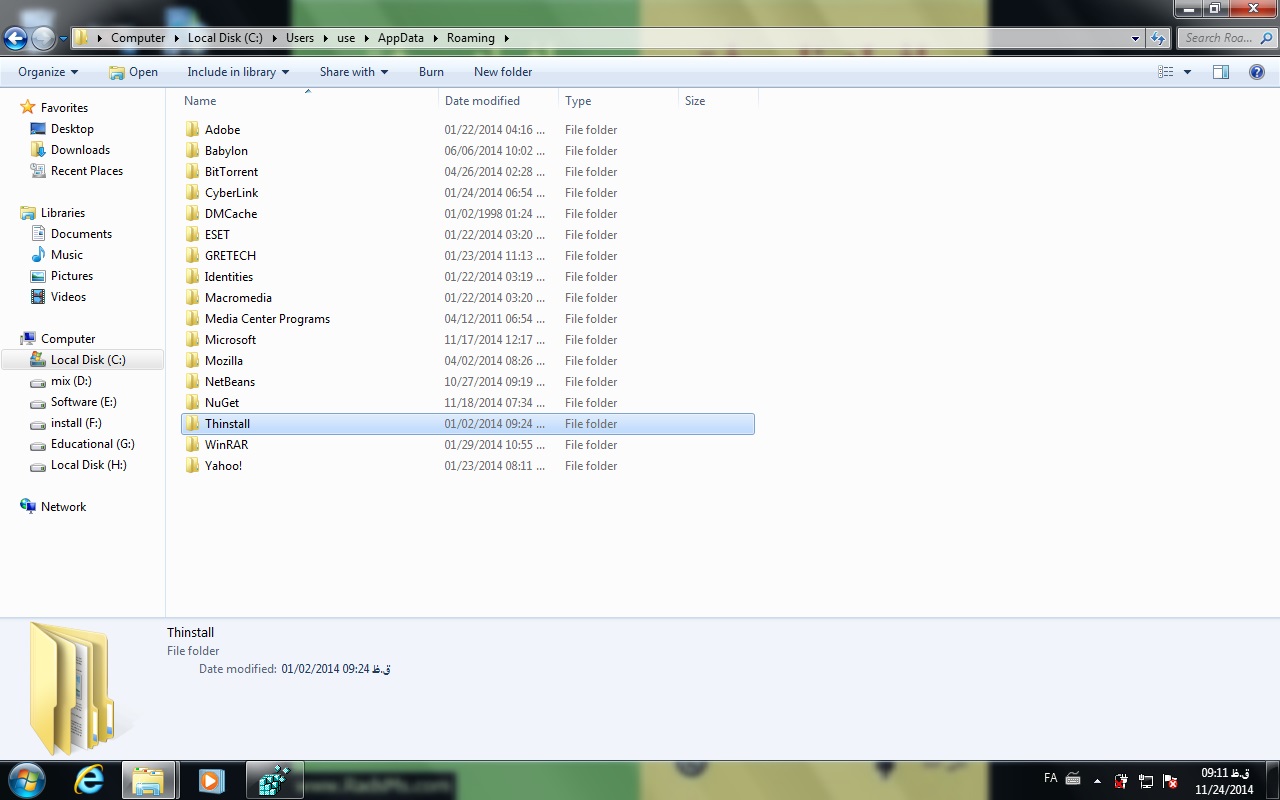This screenshot has width=1280, height=800.
Task: Select the Mozilla folder
Action: pos(468,361)
